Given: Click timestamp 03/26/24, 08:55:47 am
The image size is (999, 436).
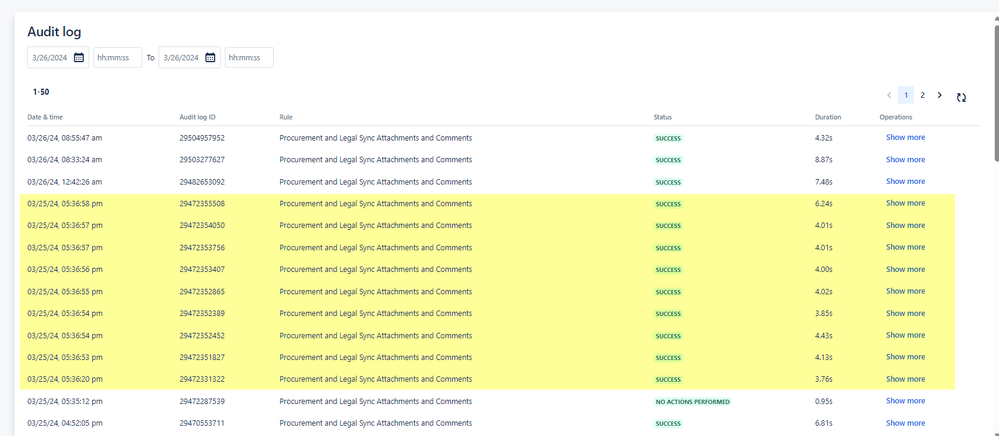Looking at the screenshot, I should pyautogui.click(x=64, y=138).
